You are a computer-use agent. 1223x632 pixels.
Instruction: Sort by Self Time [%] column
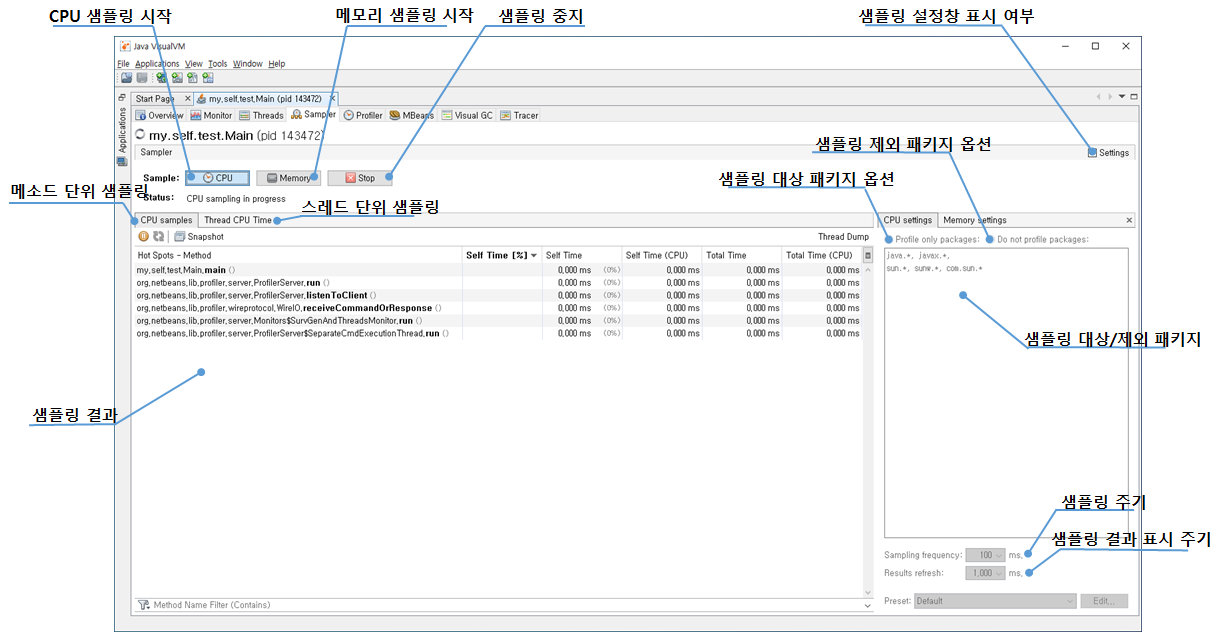click(501, 255)
